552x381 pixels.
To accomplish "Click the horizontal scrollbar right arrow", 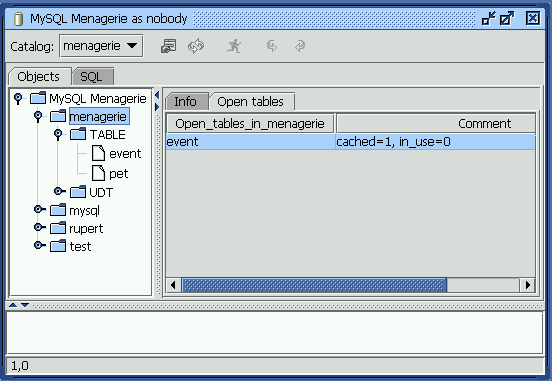I will 527,285.
